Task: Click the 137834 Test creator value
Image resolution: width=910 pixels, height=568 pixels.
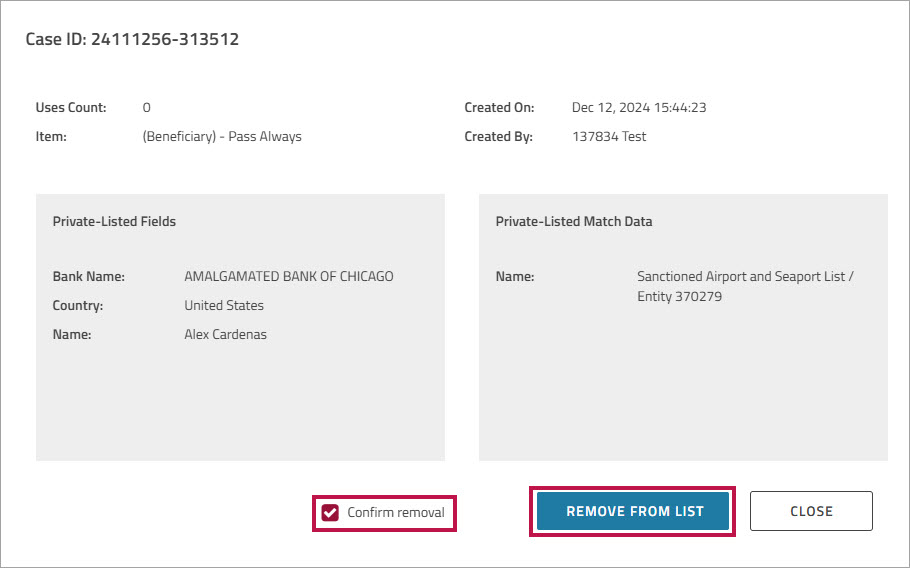Action: 609,136
